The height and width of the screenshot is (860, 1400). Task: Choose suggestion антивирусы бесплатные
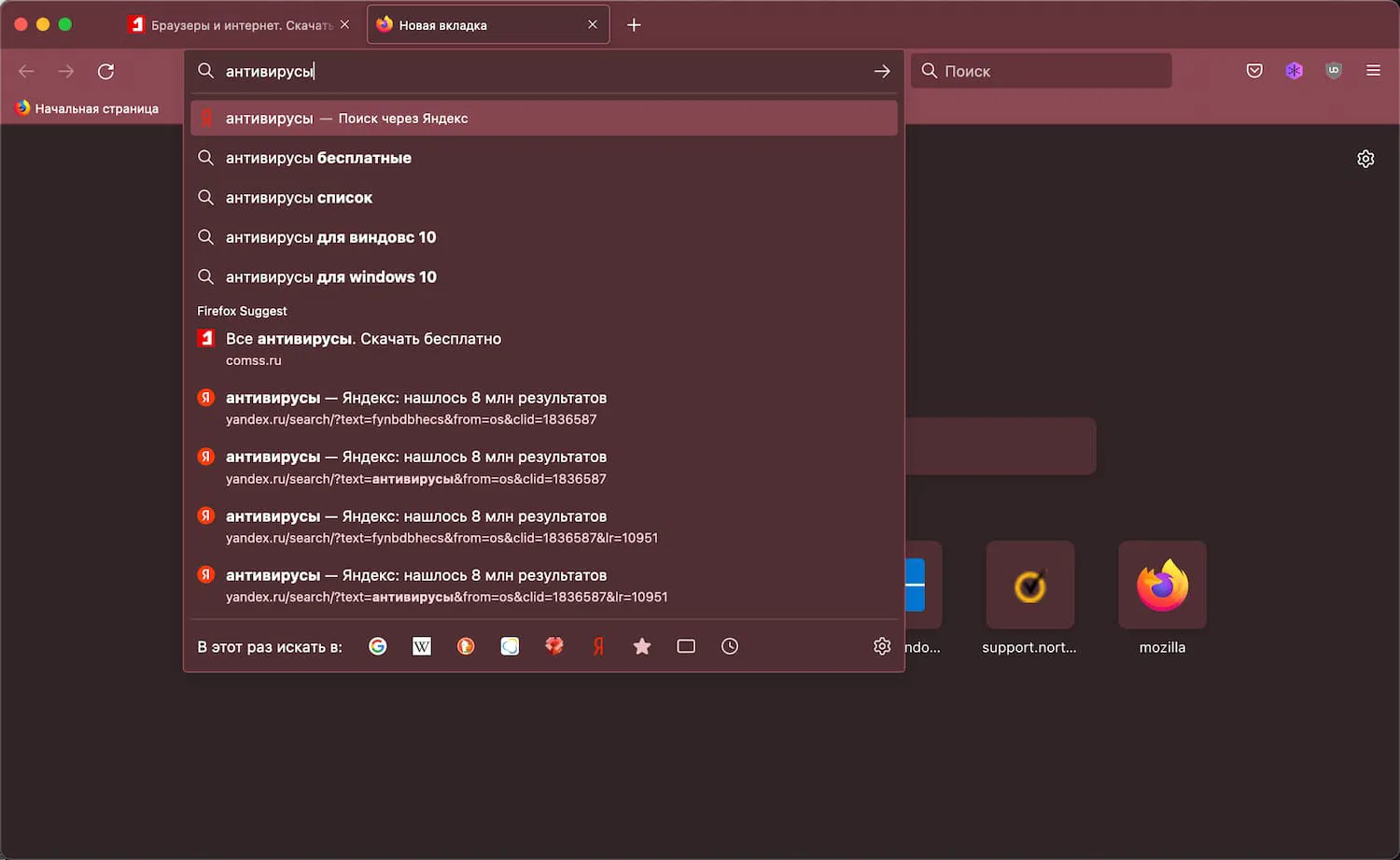[544, 158]
